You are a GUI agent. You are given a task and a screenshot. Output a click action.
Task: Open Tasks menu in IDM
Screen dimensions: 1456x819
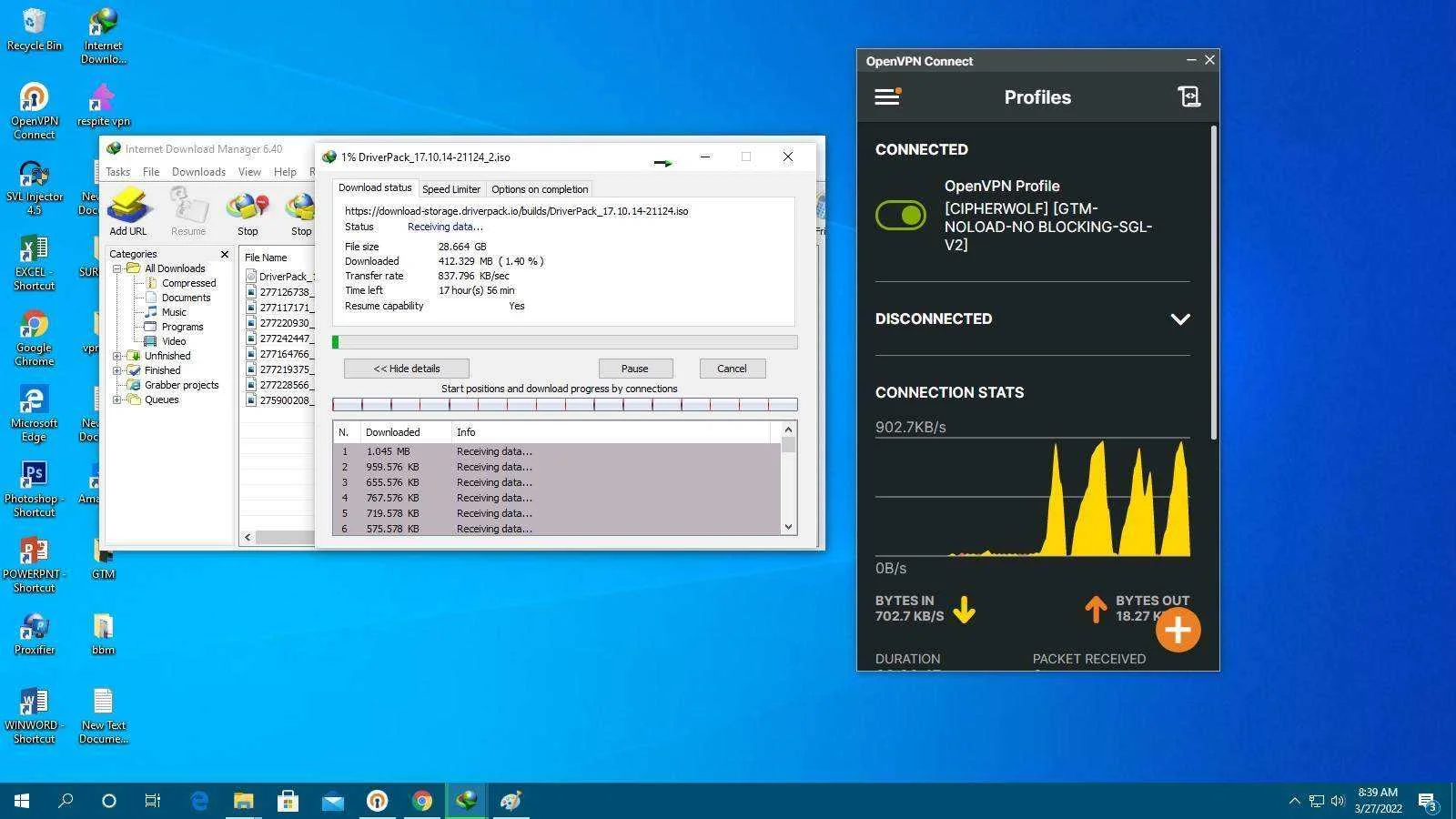point(117,172)
